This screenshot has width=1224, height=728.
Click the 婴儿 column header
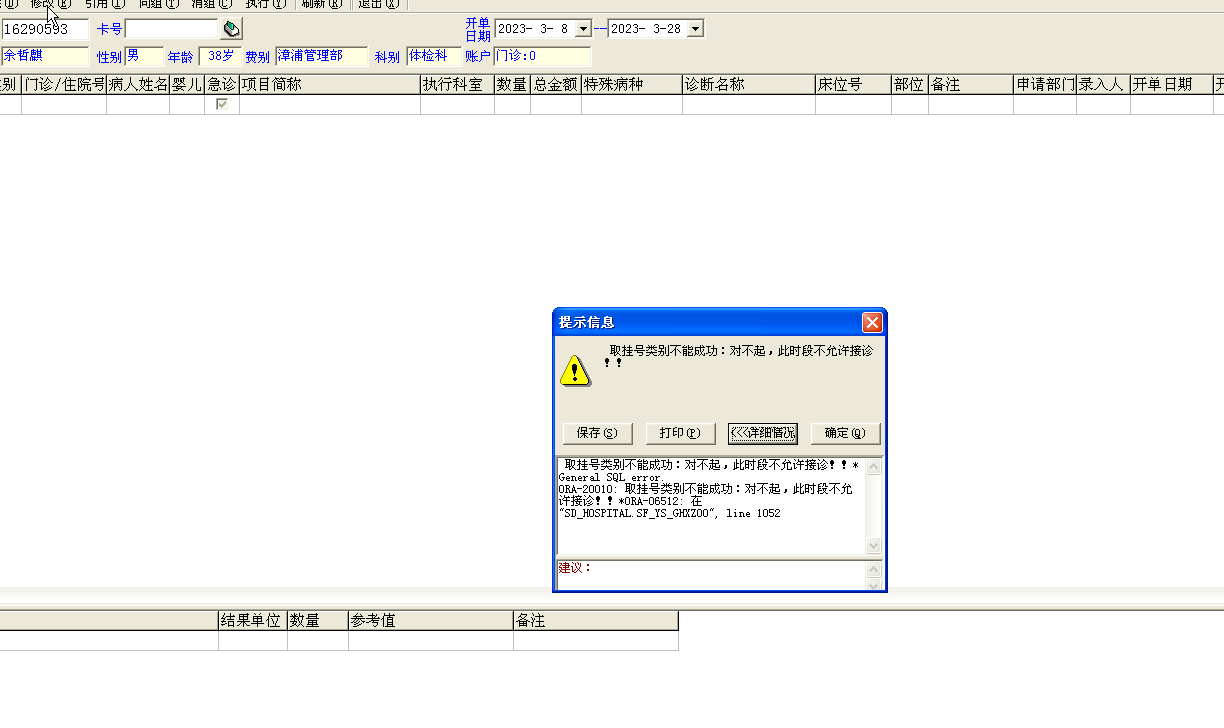[x=187, y=85]
